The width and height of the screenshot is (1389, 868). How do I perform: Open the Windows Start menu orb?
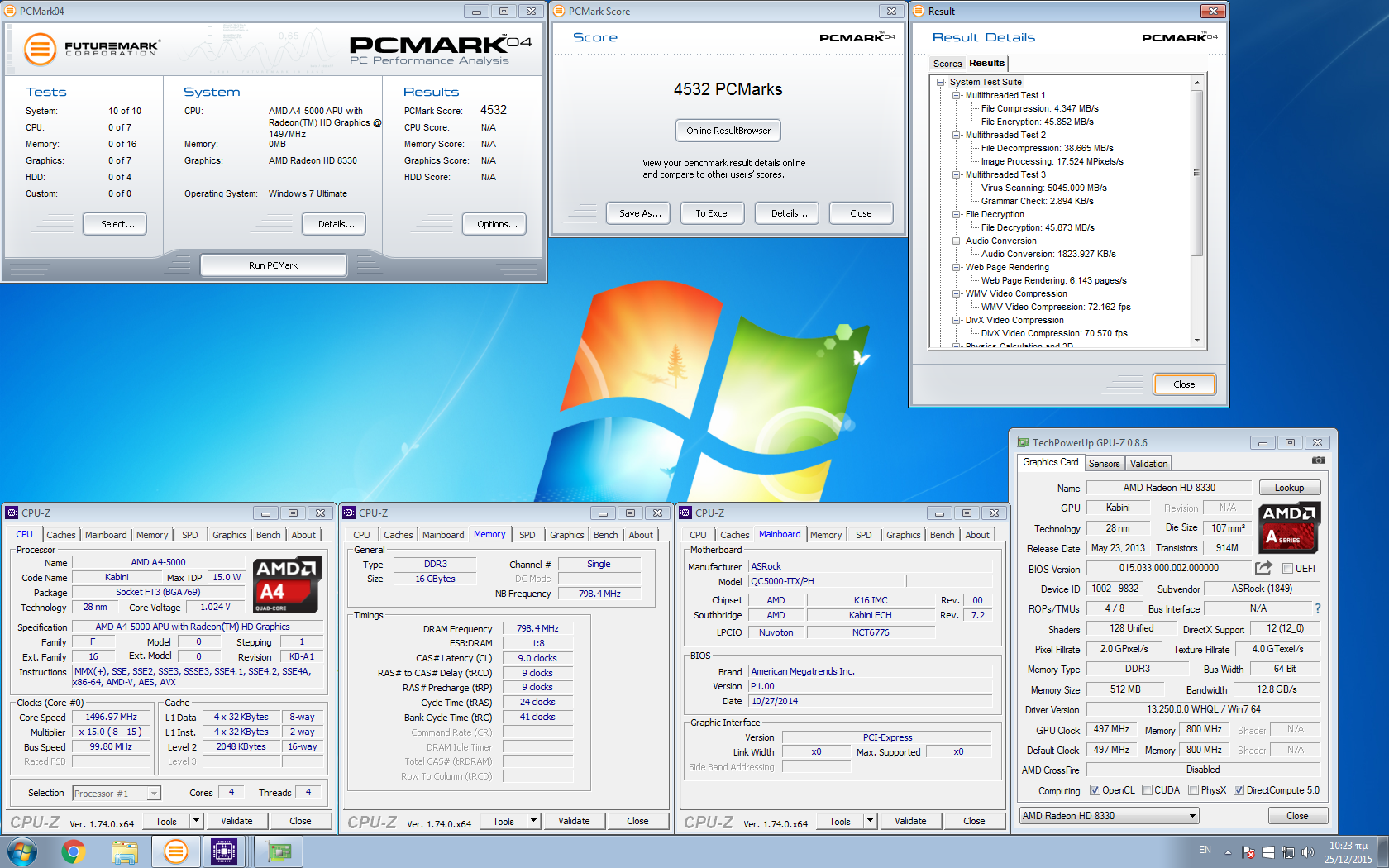tap(22, 851)
